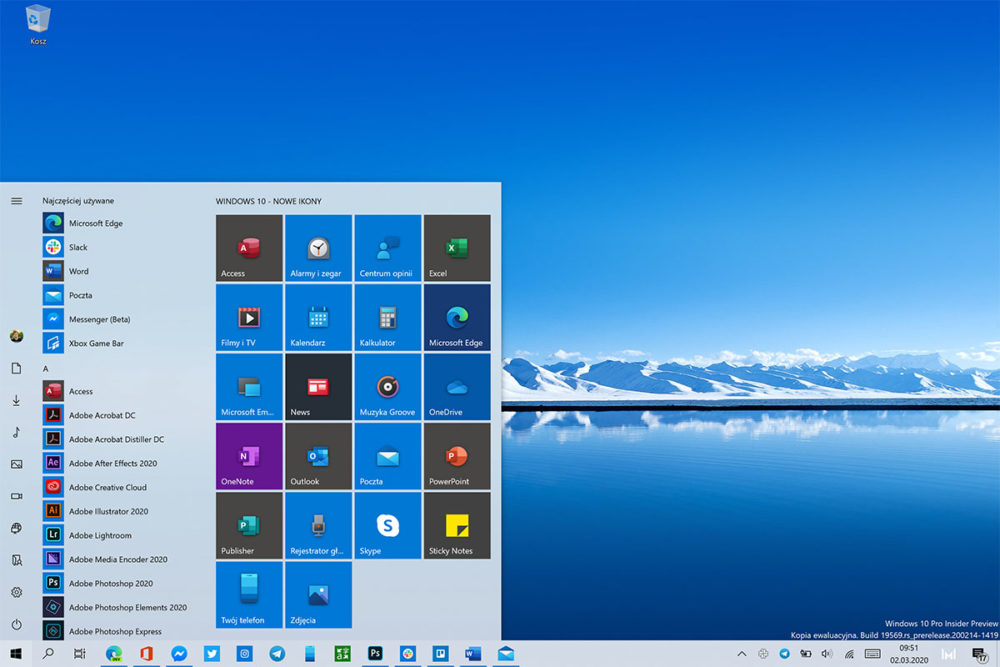The image size is (1000, 667).
Task: Open the Excel tile
Action: [457, 248]
